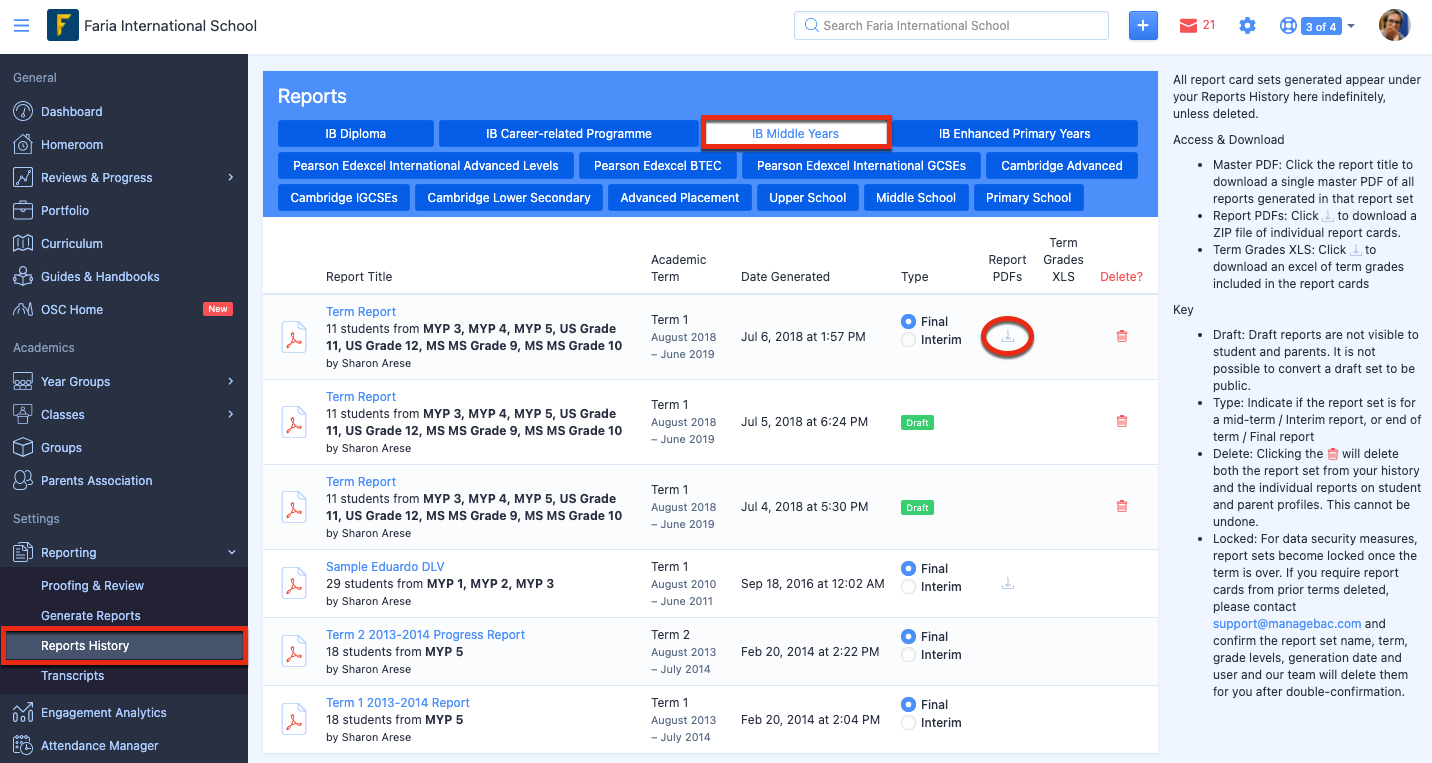Click the blue plus add button
The image size is (1432, 763).
coord(1143,26)
